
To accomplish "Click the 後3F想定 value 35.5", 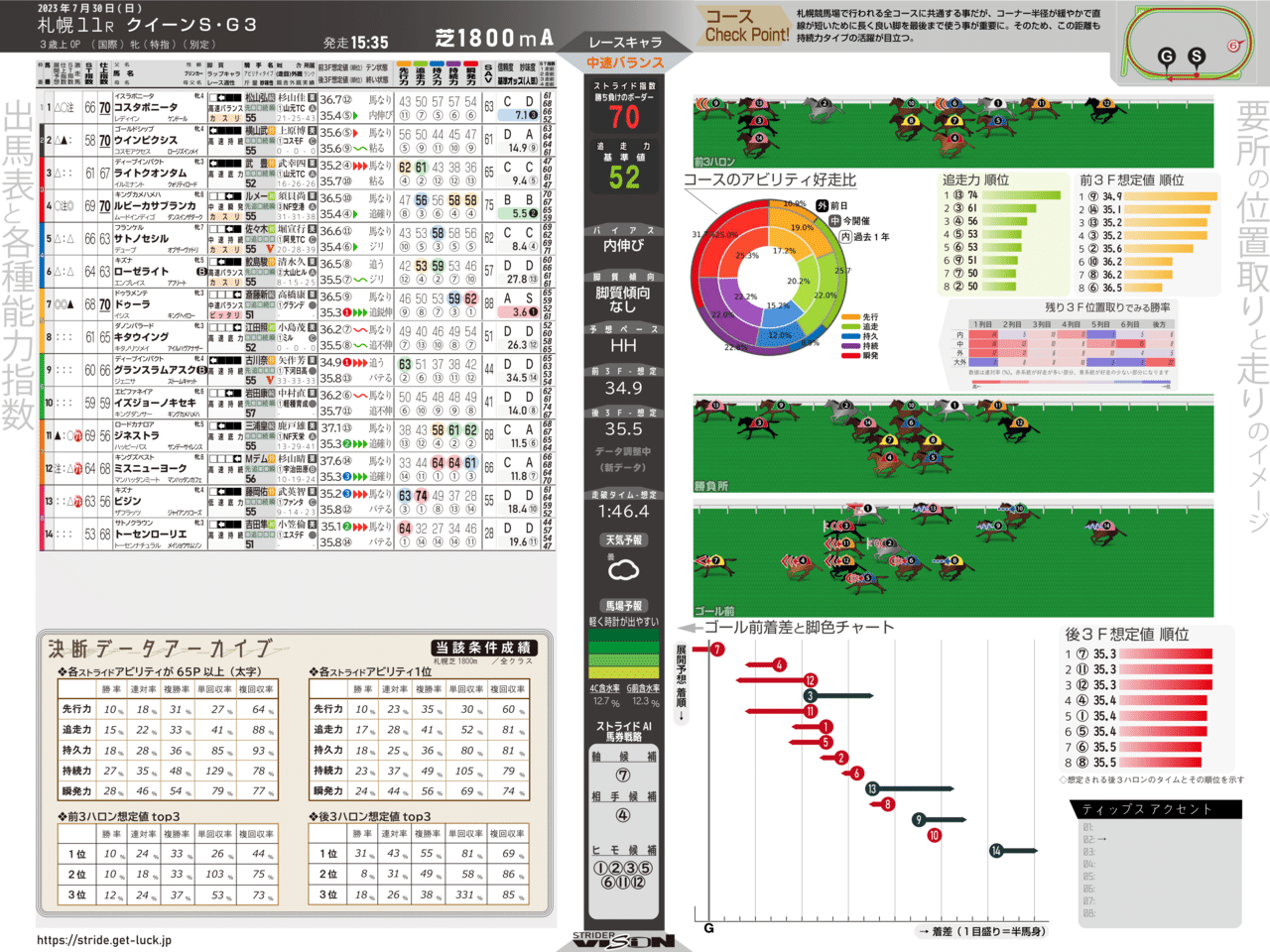I will tap(623, 429).
